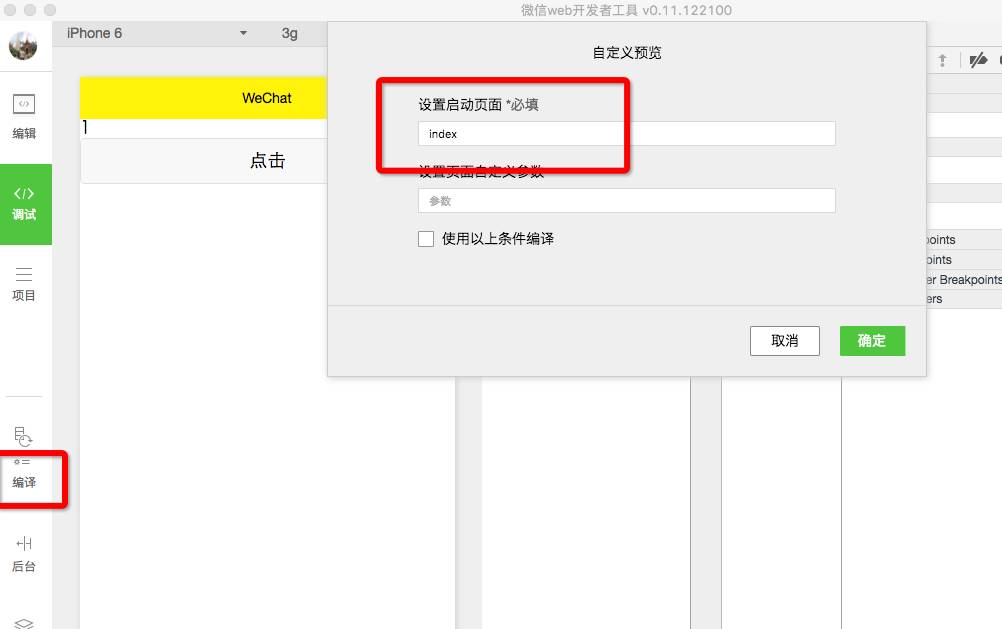Focus the 参数 custom parameter input
The width and height of the screenshot is (1002, 629).
pos(626,201)
